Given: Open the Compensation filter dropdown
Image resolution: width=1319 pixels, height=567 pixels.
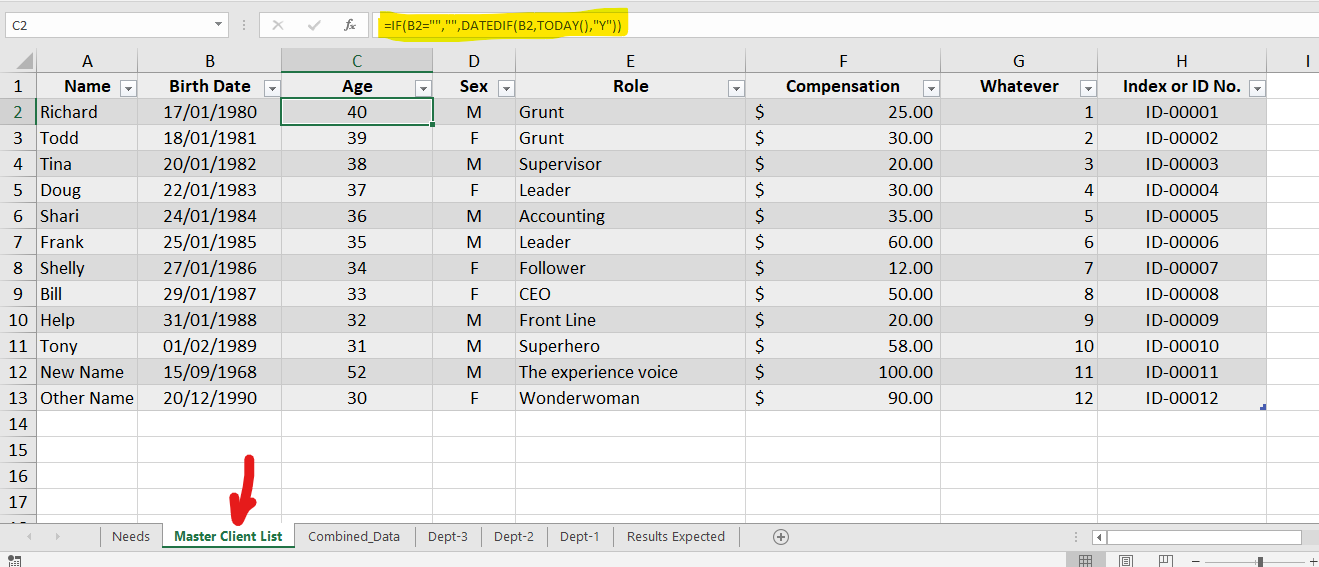Looking at the screenshot, I should [x=931, y=88].
